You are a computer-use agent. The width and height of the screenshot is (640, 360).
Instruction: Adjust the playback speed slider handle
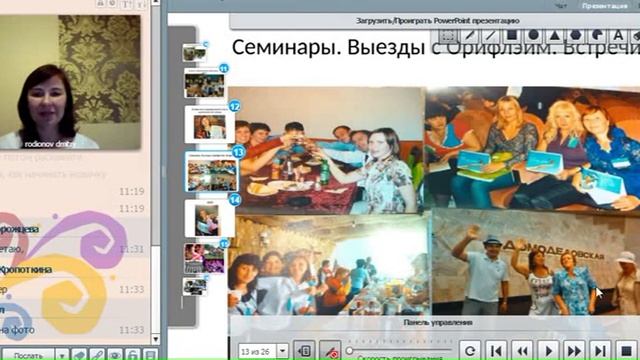pyautogui.click(x=349, y=350)
